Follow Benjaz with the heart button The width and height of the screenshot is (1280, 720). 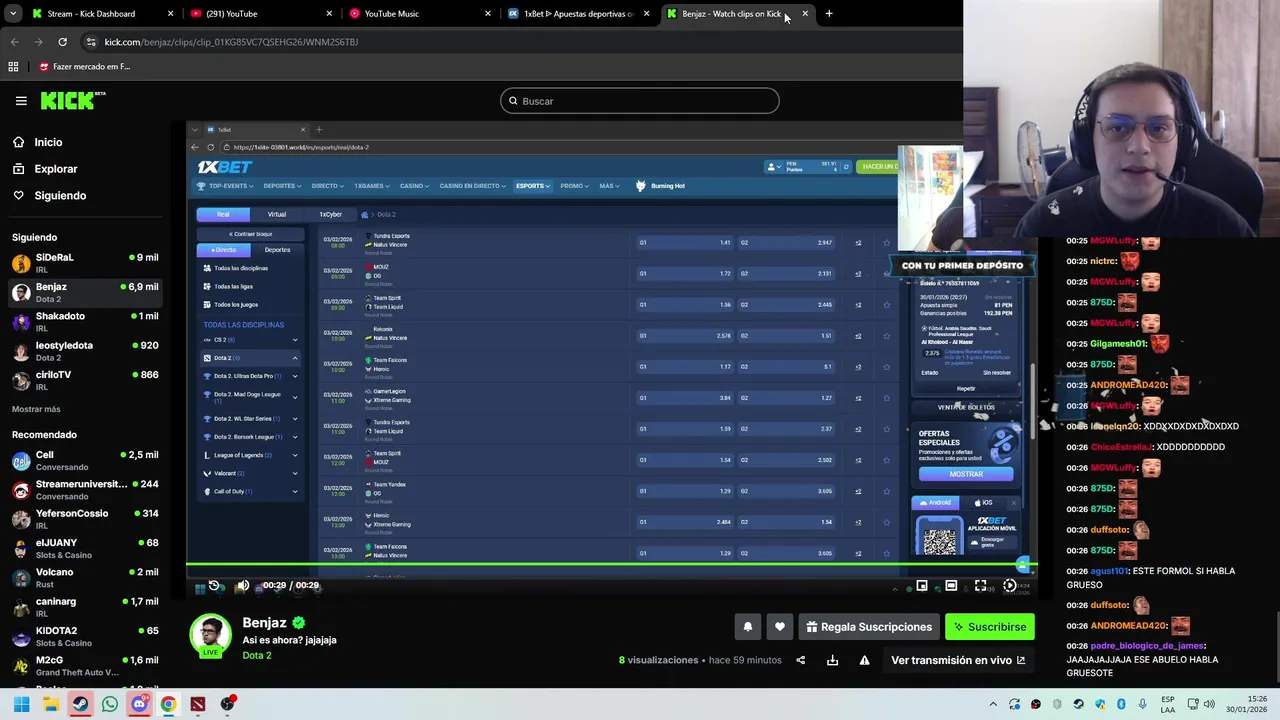point(780,627)
